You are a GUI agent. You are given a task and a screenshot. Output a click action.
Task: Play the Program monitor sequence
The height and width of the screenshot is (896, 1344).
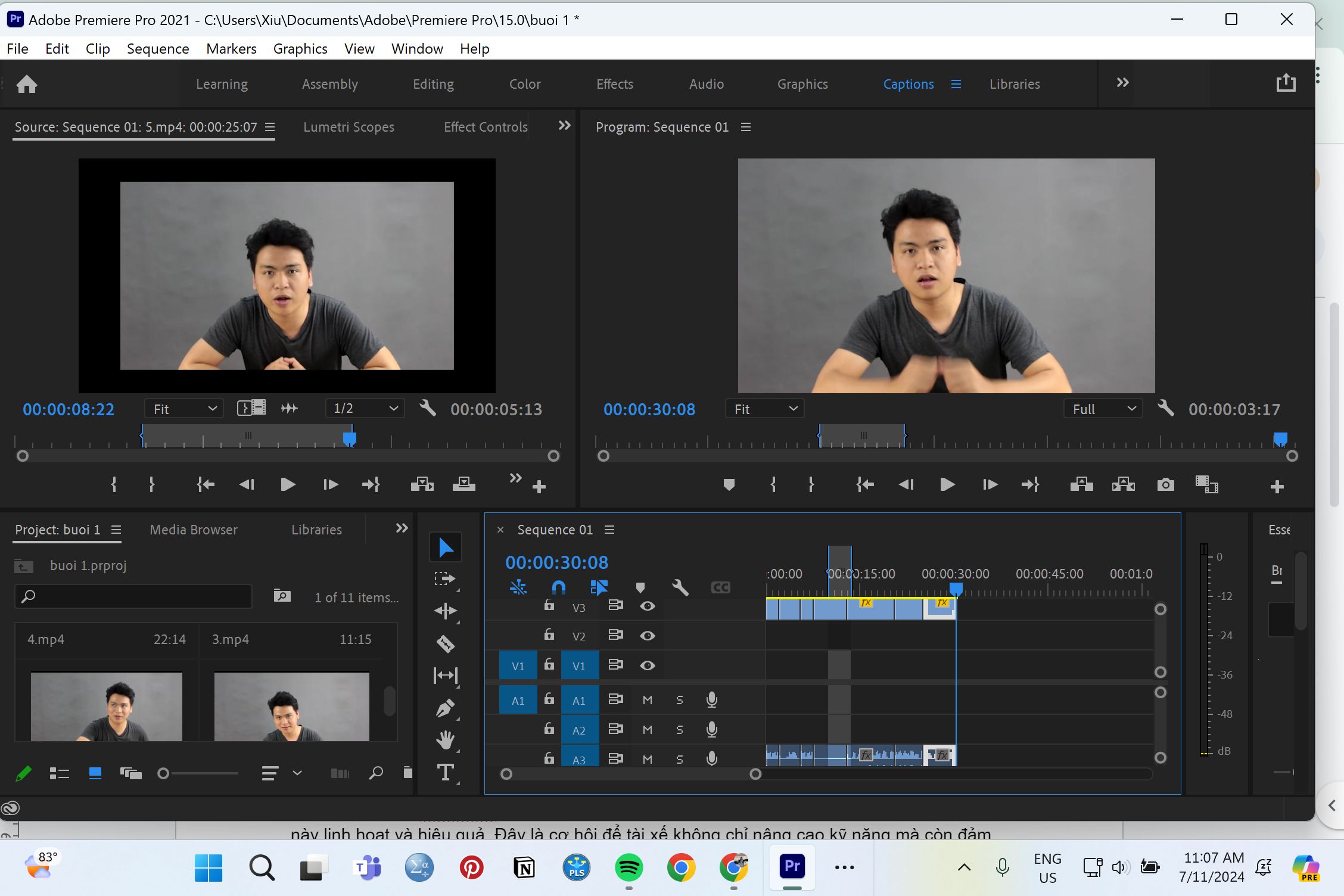(x=947, y=485)
